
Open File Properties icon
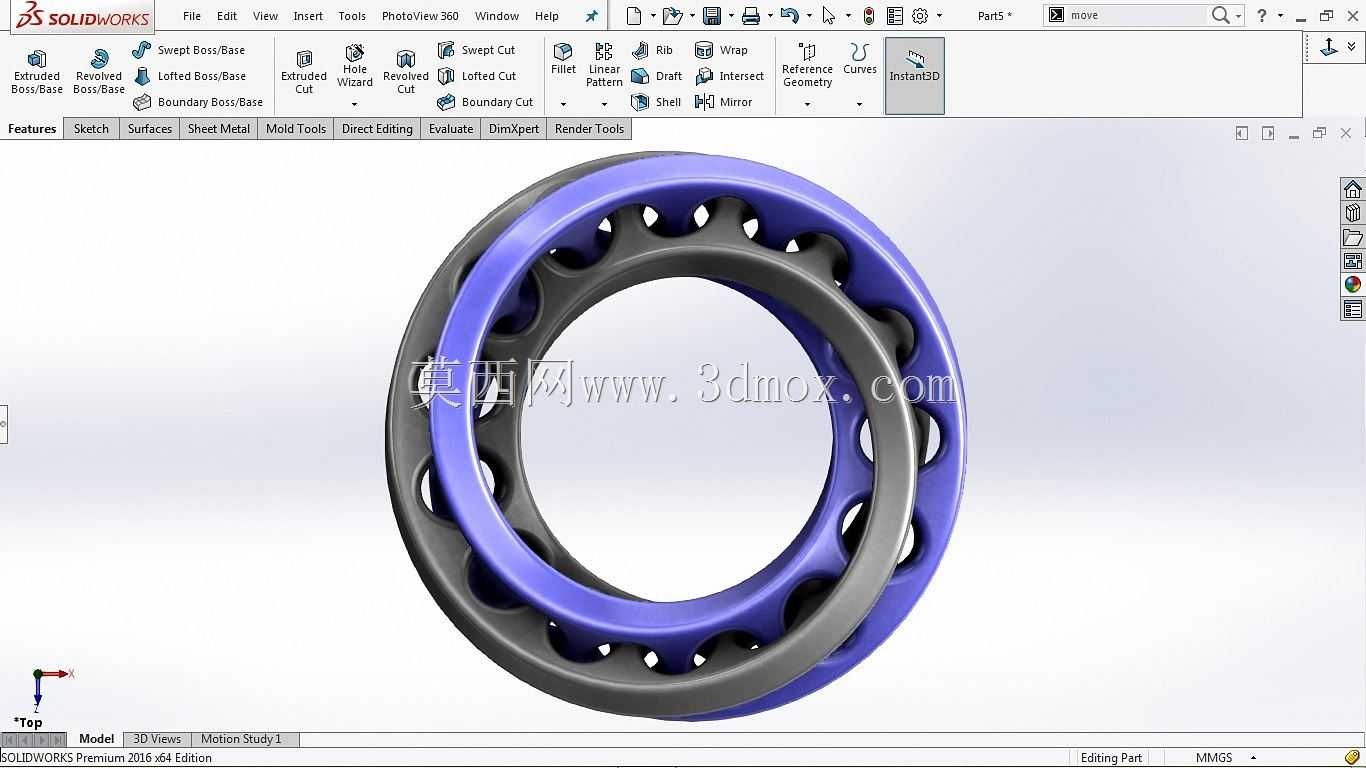(895, 16)
